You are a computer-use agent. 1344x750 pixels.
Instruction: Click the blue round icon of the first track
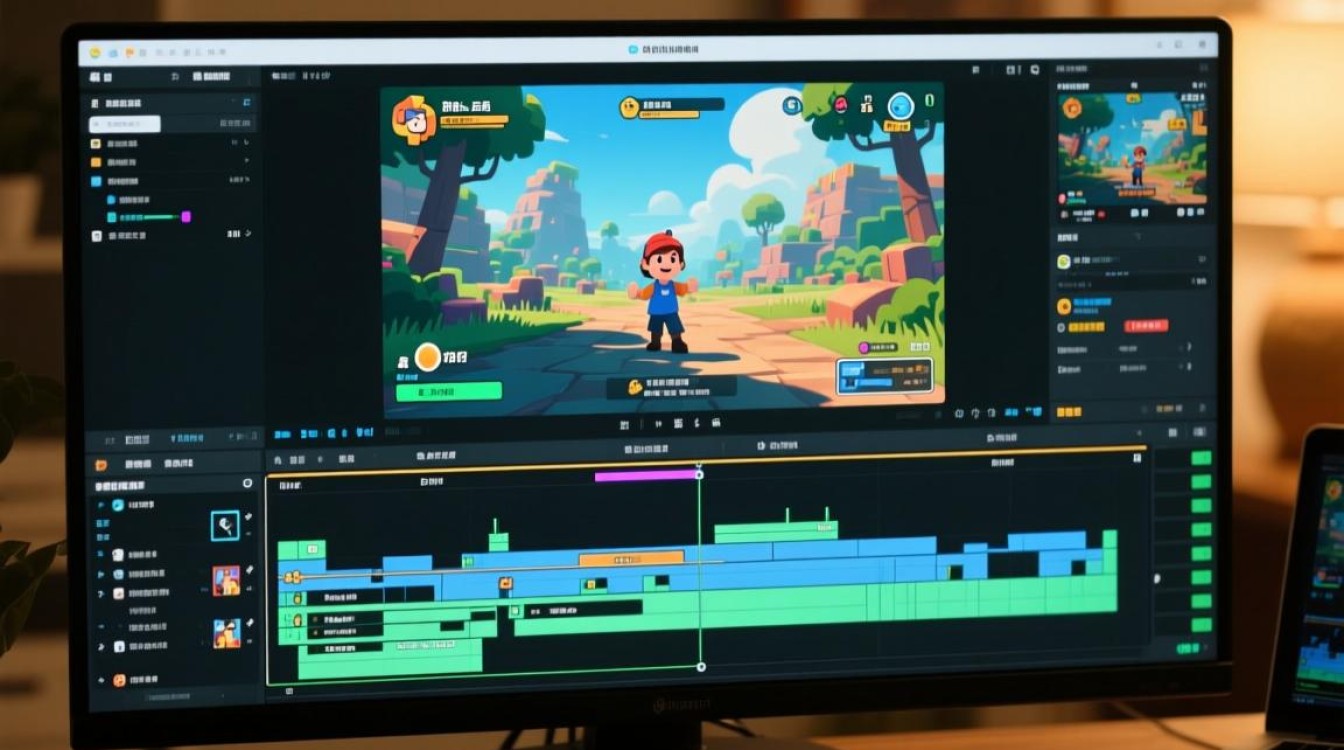tap(118, 506)
